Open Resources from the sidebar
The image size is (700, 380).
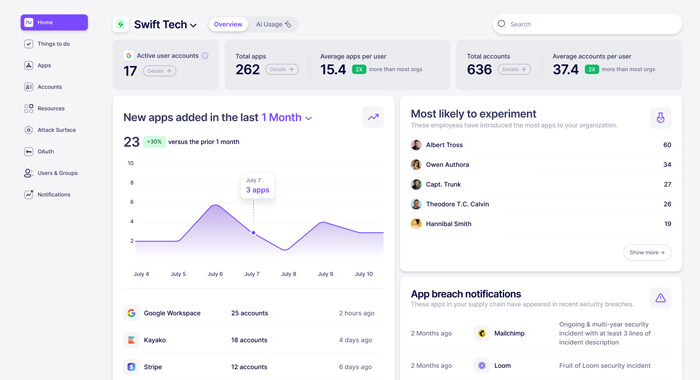click(x=44, y=109)
